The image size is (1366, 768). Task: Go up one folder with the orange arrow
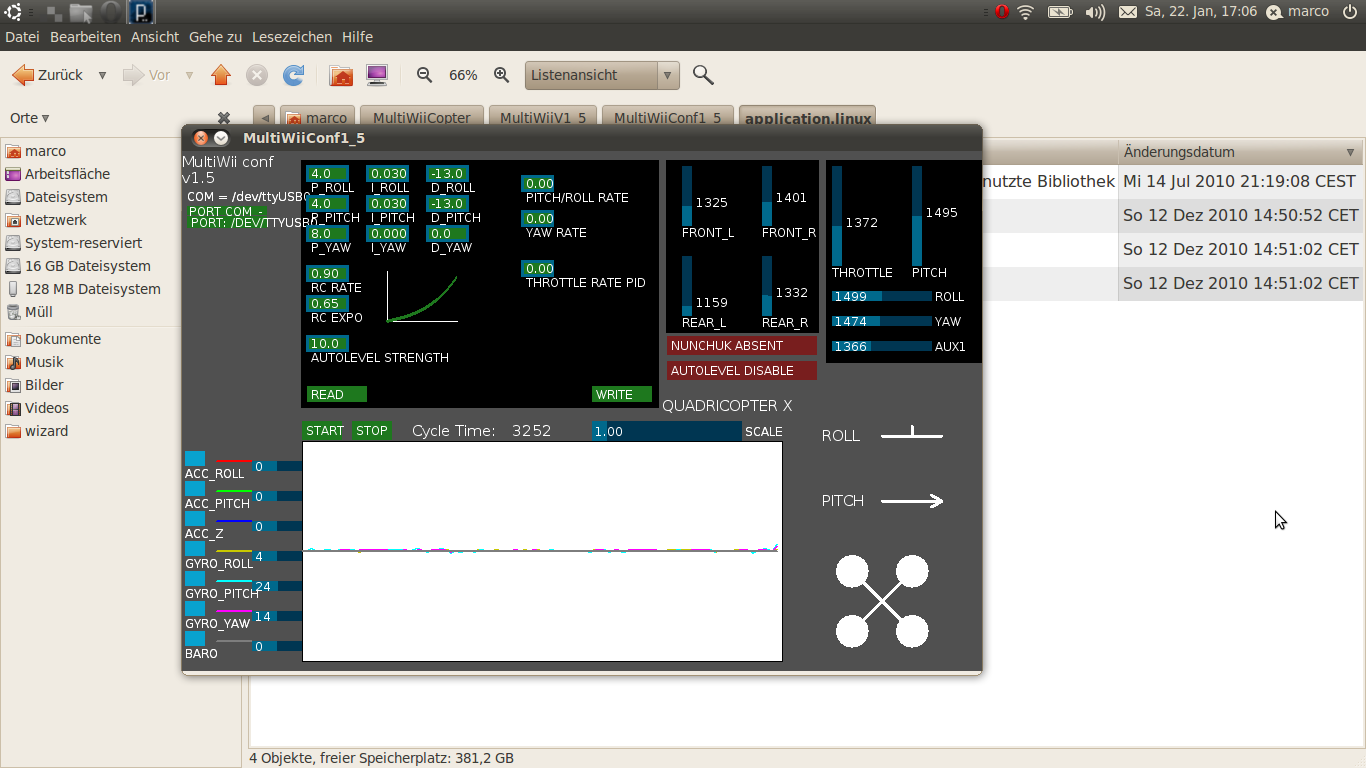click(x=221, y=75)
